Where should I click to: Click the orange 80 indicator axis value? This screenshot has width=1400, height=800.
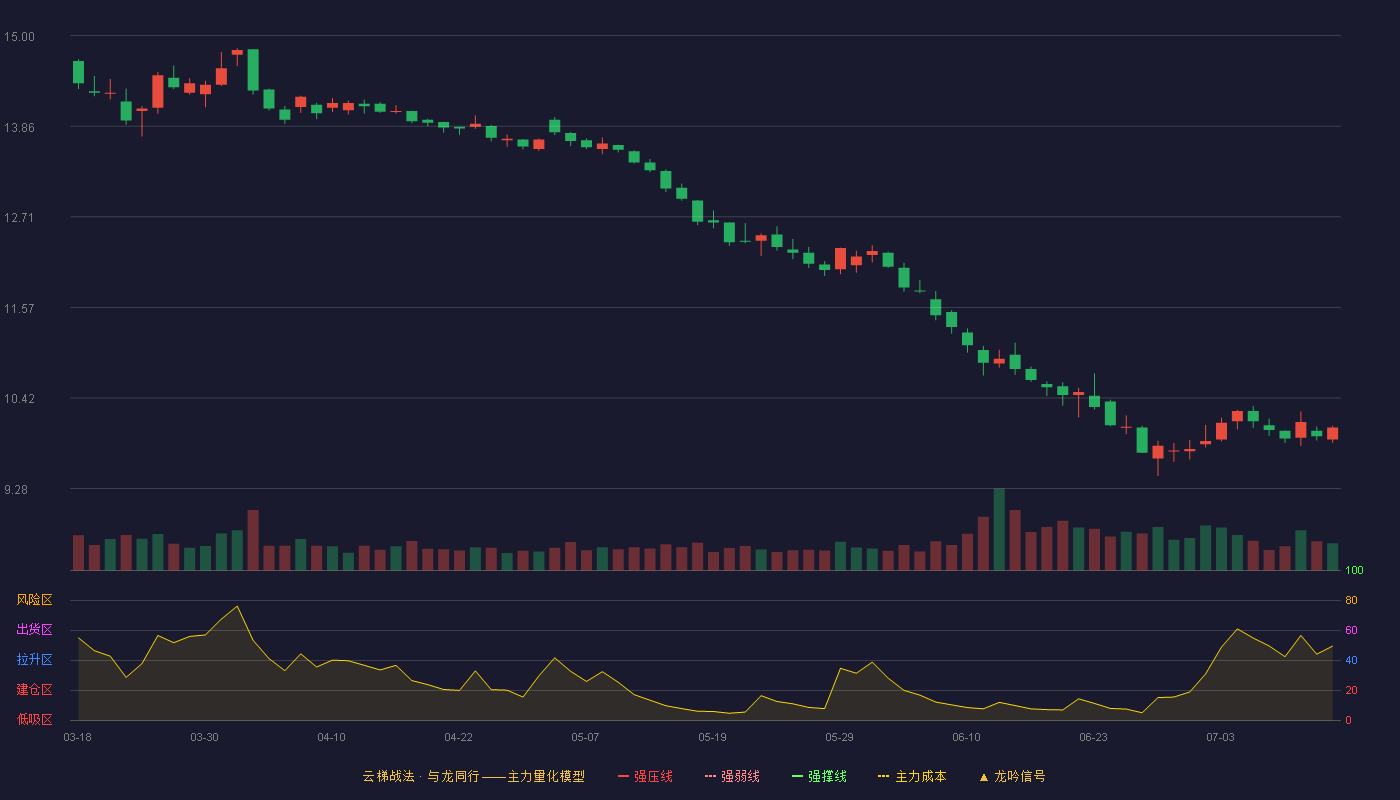(1351, 600)
